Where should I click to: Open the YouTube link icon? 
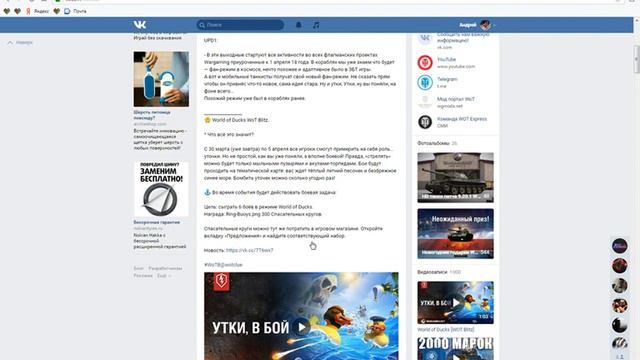tap(425, 62)
